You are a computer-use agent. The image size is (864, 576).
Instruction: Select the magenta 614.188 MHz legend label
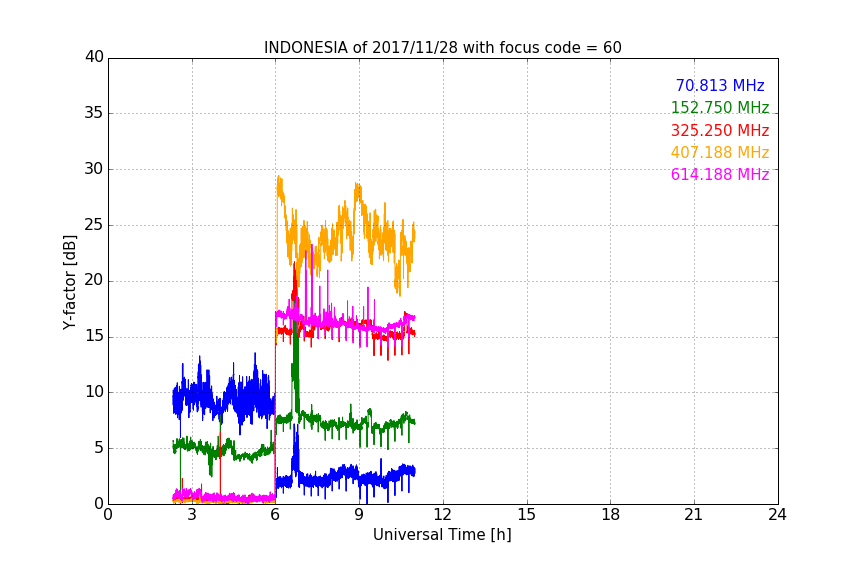(720, 175)
